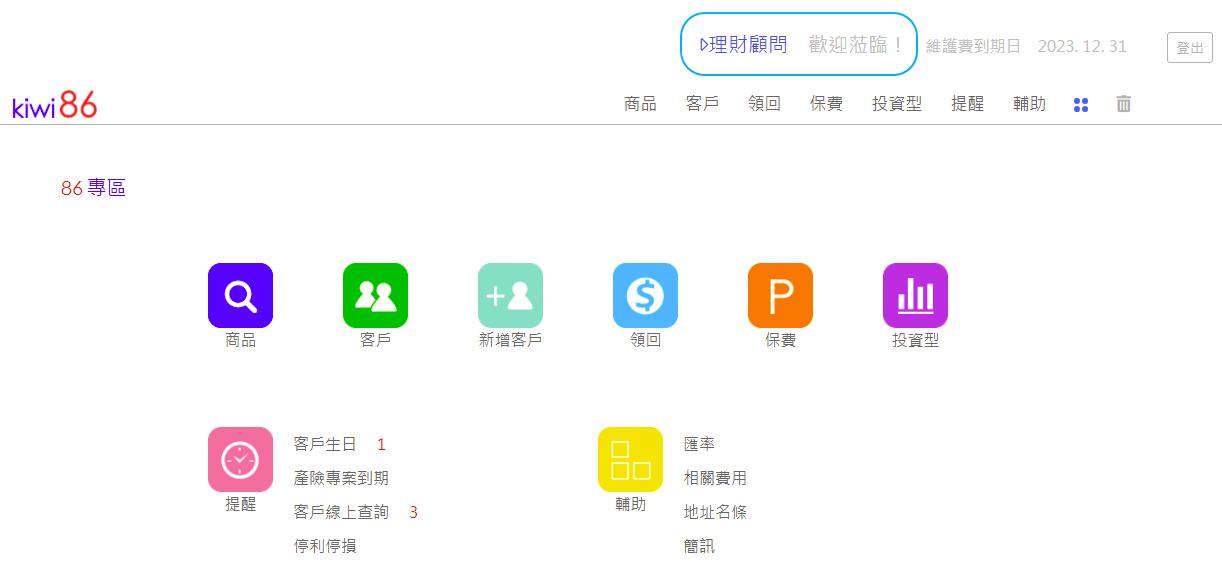Screen dimensions: 1222x588
Task: Click the date 2023. 12. 31
Action: pos(1082,46)
